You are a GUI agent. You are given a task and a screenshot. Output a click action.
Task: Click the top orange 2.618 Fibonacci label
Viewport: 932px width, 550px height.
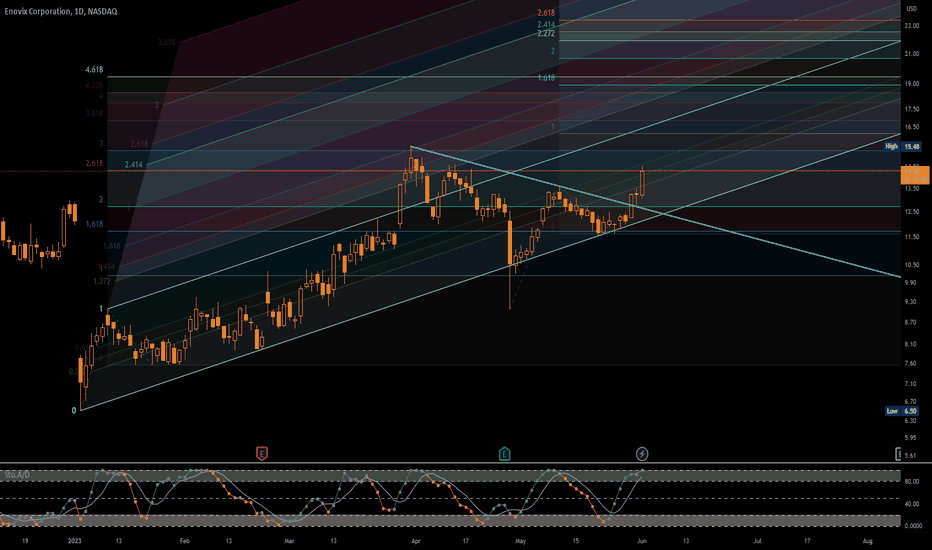(546, 12)
